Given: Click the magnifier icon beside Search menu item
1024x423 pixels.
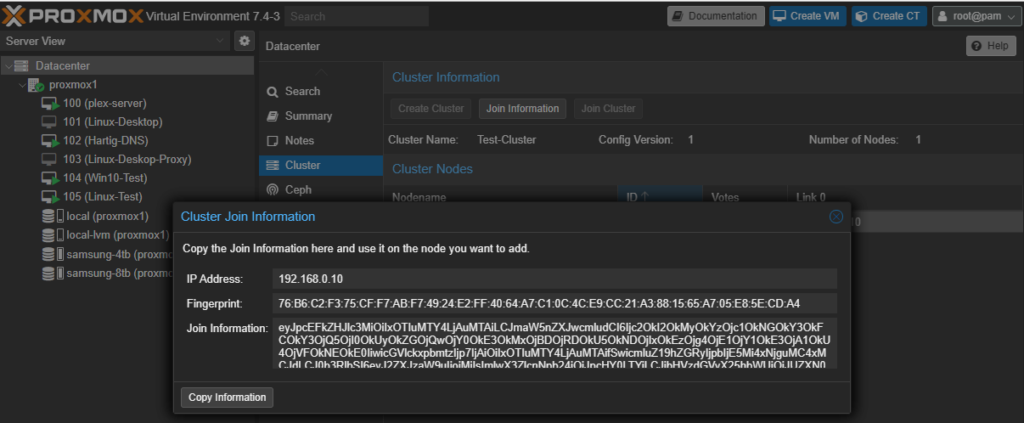Looking at the screenshot, I should pos(272,92).
